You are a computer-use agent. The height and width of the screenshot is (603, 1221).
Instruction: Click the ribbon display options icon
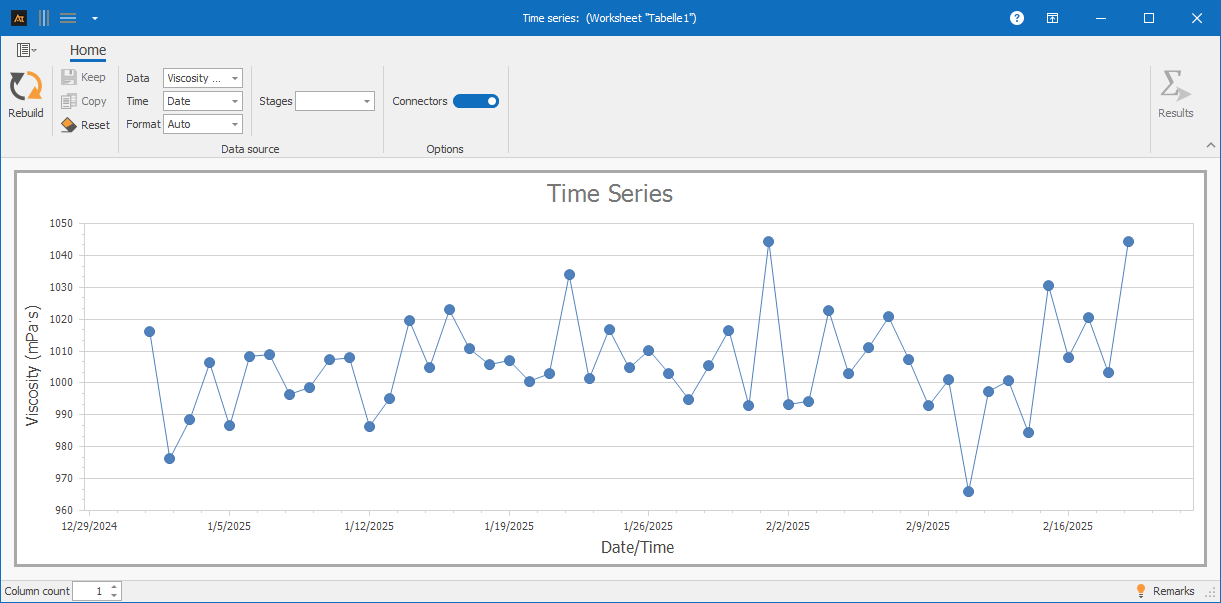tap(1053, 18)
